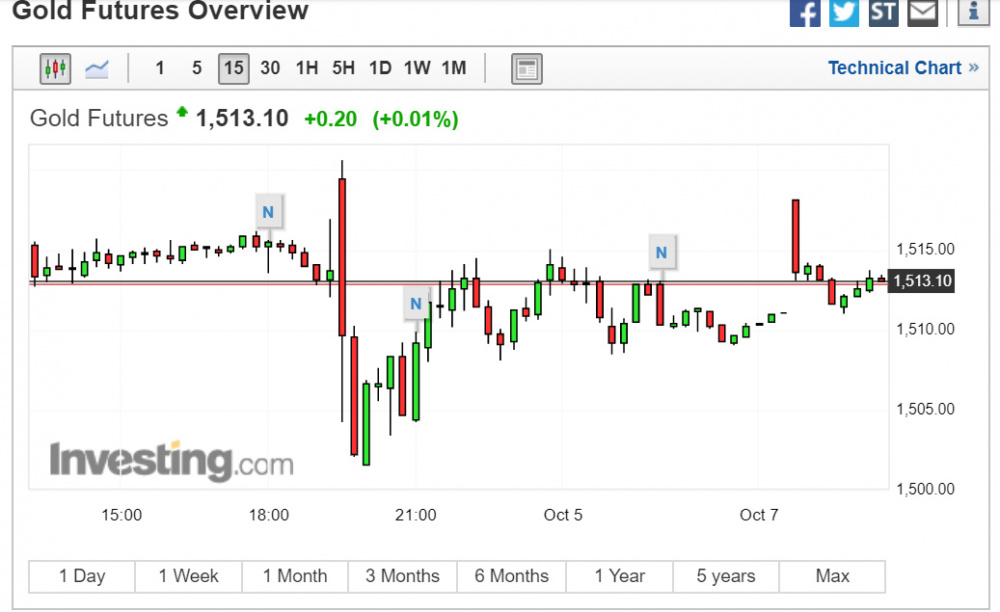Click the Gold Futures price 1,513.10
This screenshot has height=612, width=1000.
click(242, 119)
